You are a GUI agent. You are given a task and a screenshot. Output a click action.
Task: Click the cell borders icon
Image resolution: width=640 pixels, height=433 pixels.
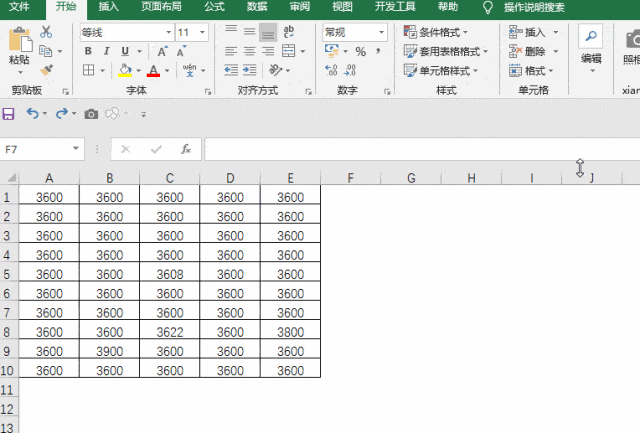tap(89, 70)
